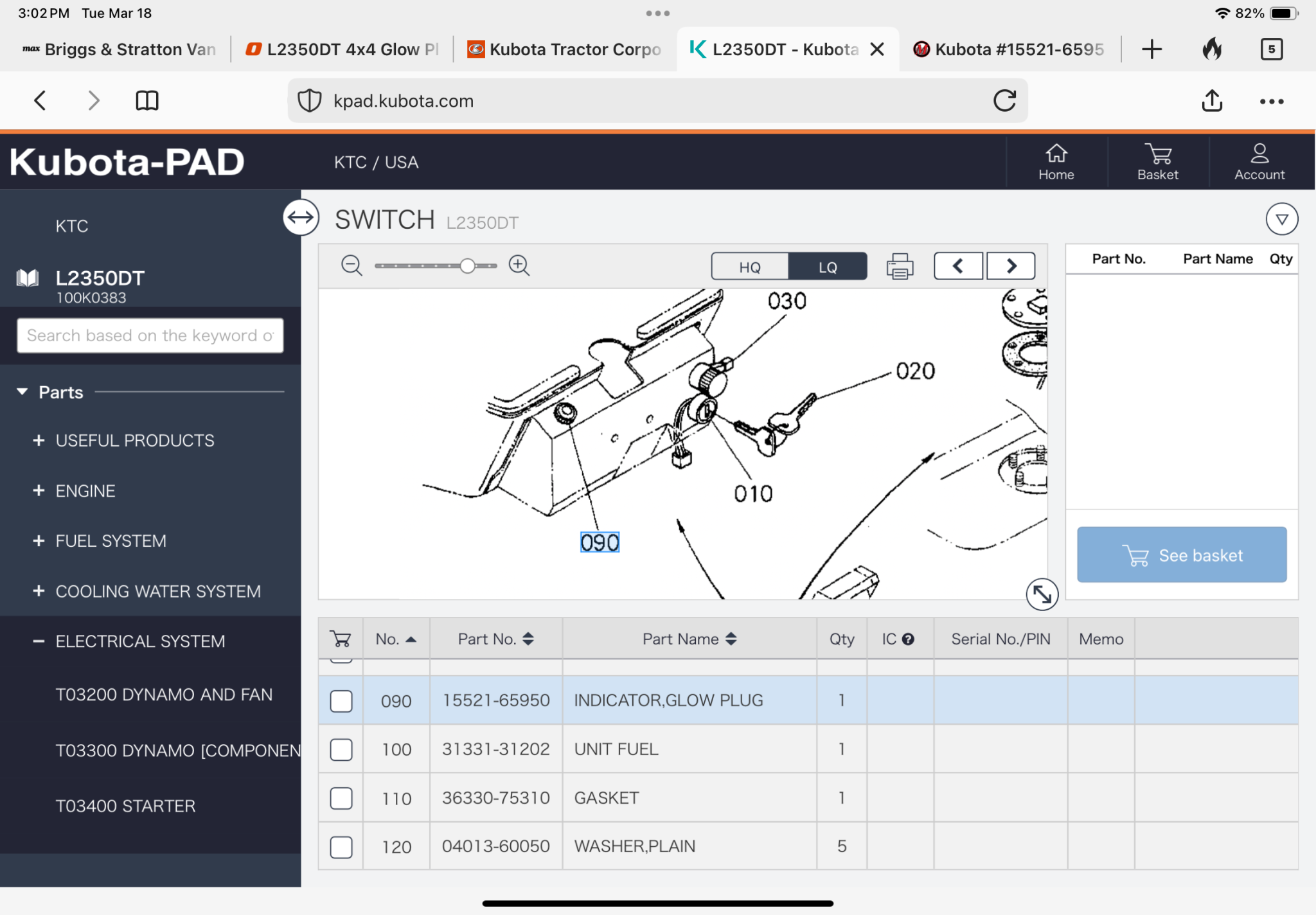Open the Safari share sheet
This screenshot has height=915, width=1316.
[x=1212, y=100]
